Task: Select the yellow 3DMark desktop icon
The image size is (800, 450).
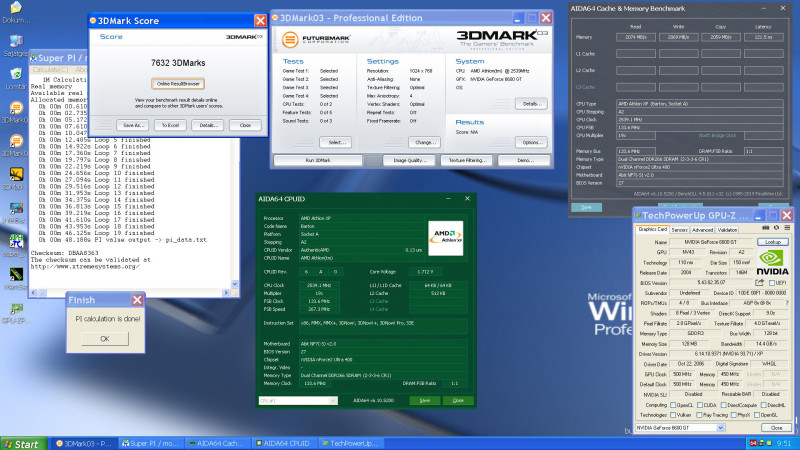Action: 16,179
